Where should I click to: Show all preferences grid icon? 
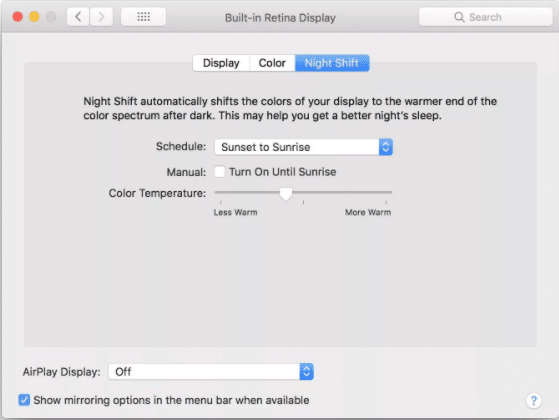143,17
